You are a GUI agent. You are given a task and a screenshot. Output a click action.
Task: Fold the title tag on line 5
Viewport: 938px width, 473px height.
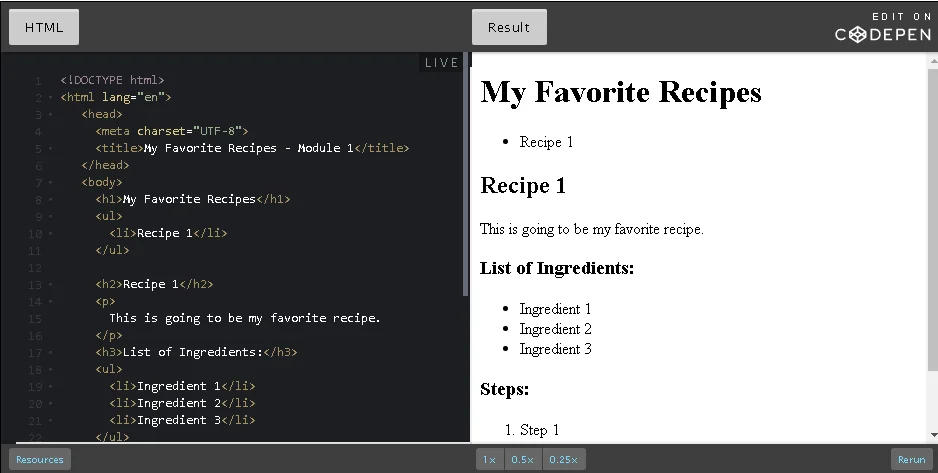[x=51, y=148]
